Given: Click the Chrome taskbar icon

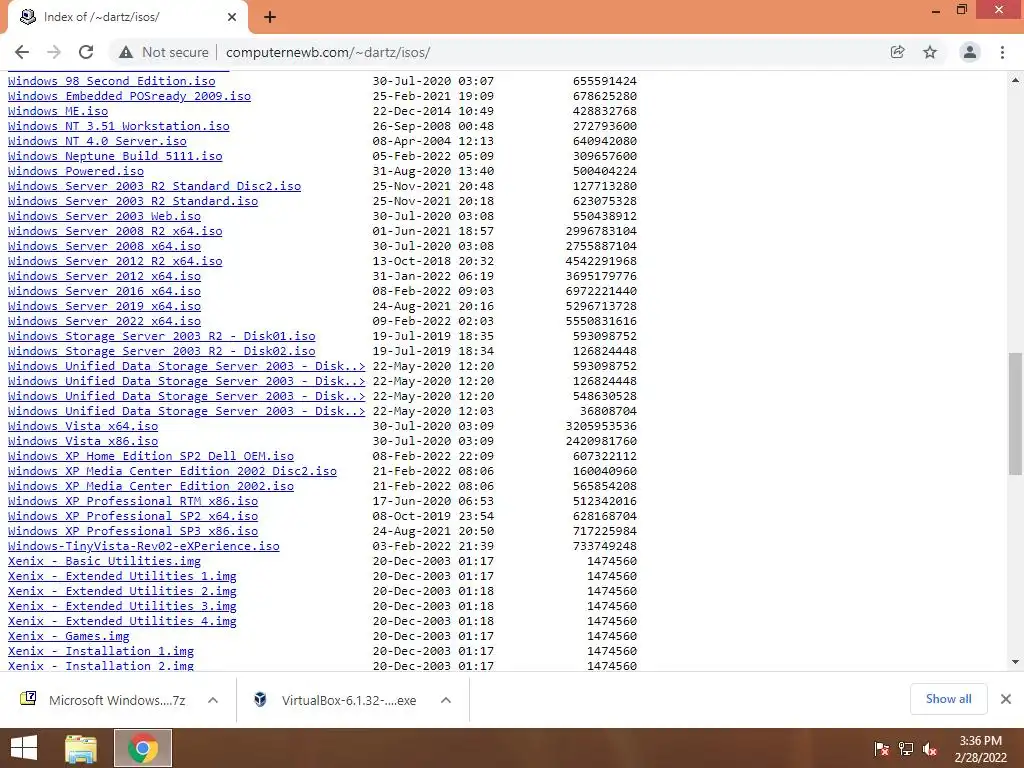Looking at the screenshot, I should [143, 748].
